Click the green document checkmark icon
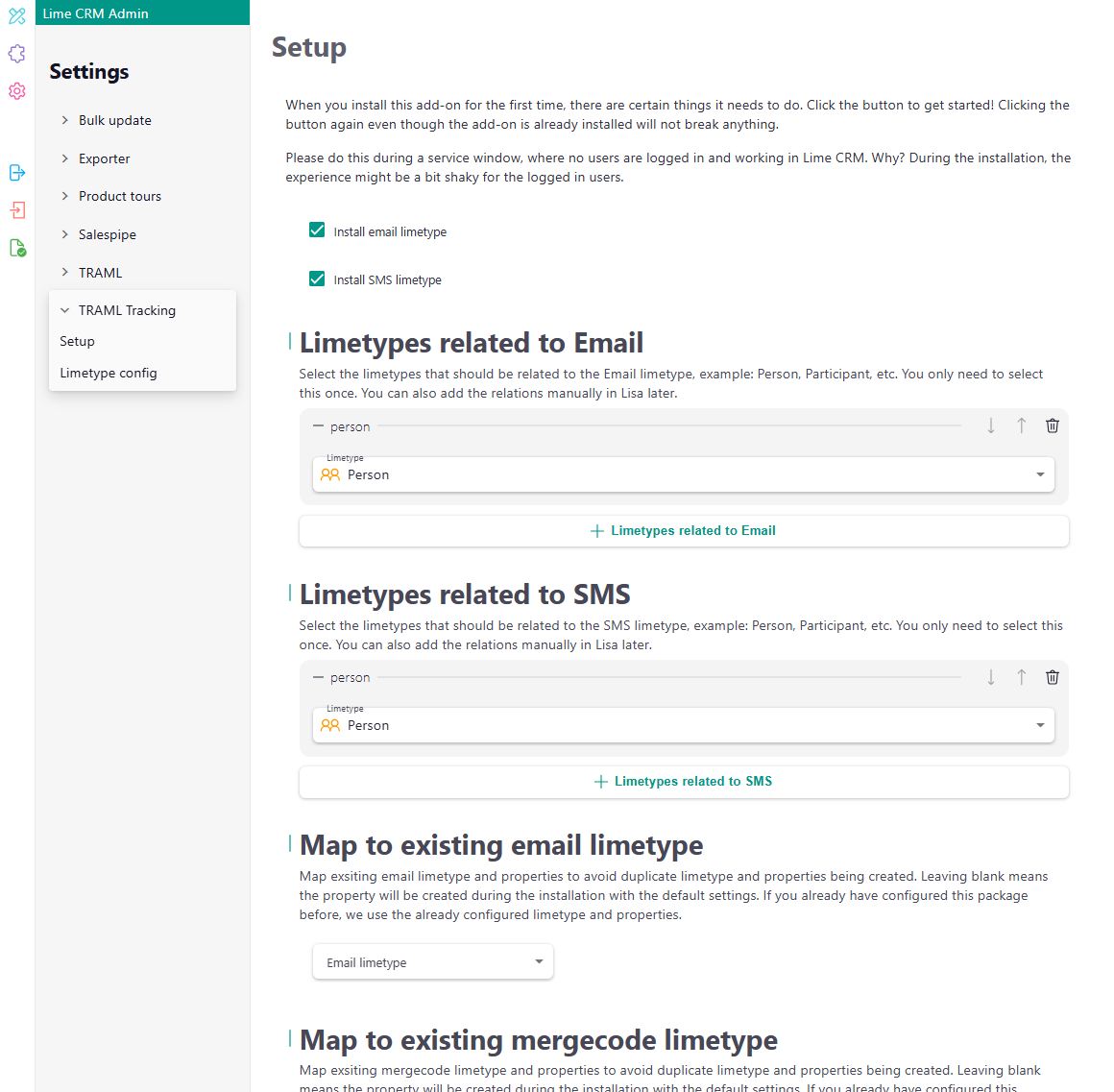The width and height of the screenshot is (1114, 1092). pyautogui.click(x=17, y=248)
